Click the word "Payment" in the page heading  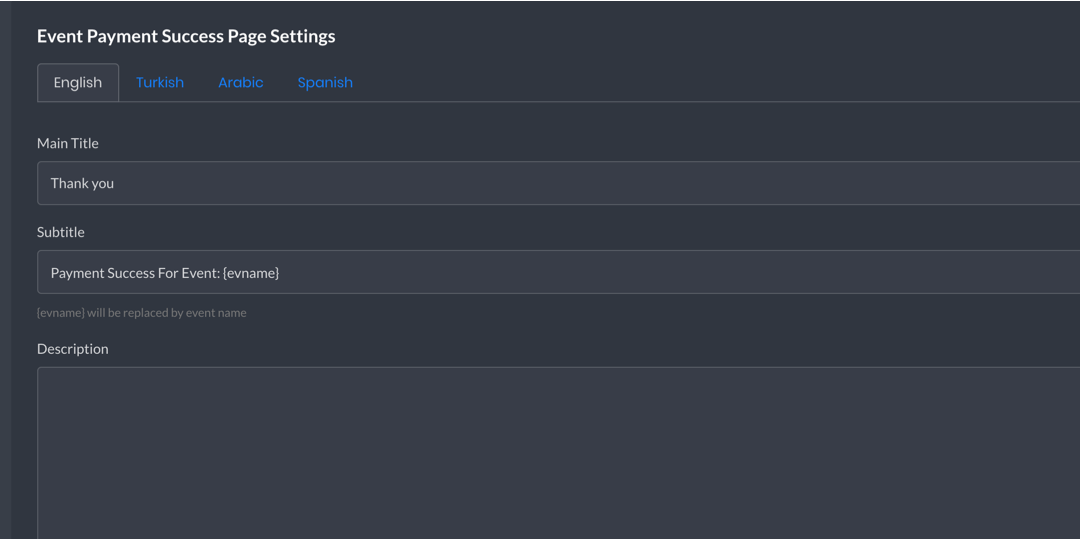[x=122, y=36]
